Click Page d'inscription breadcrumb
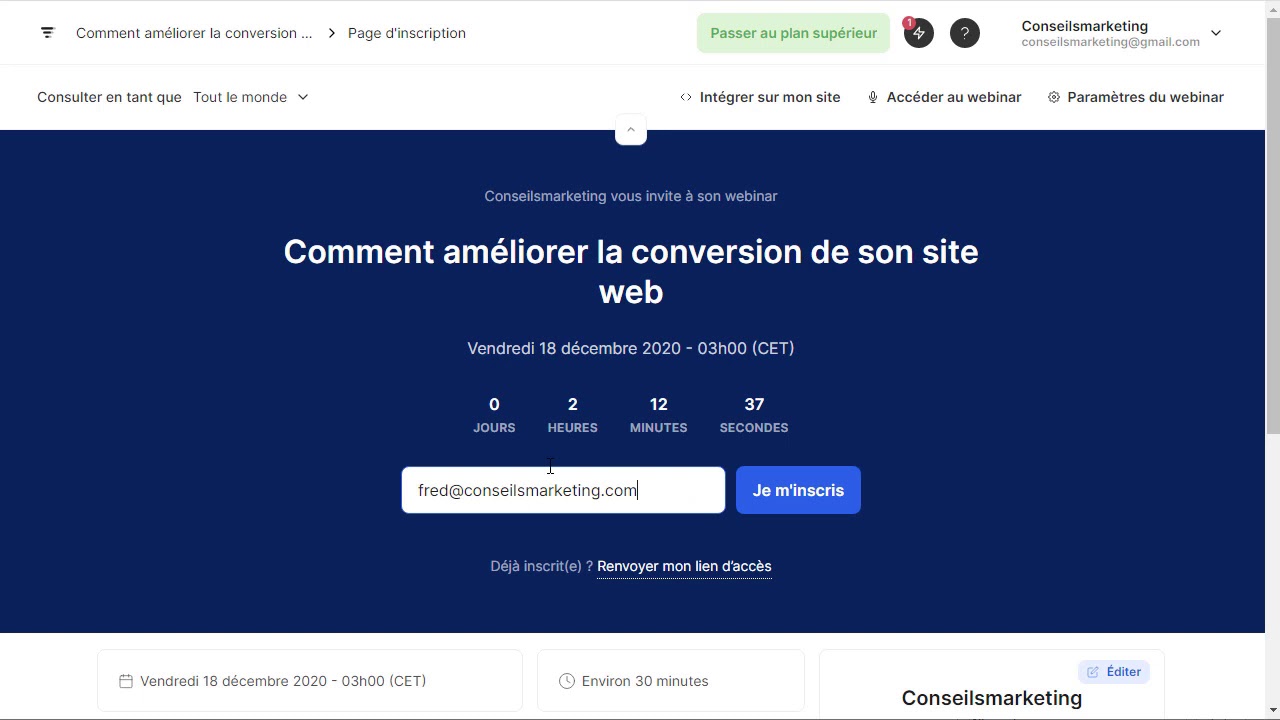 [407, 33]
